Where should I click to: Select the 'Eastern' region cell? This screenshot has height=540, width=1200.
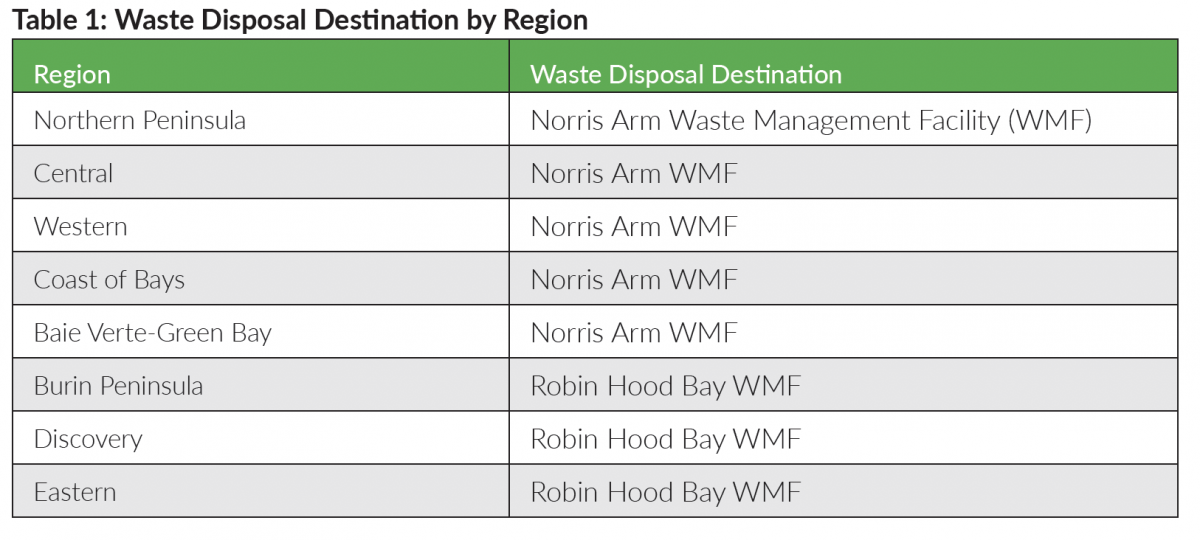click(x=75, y=491)
